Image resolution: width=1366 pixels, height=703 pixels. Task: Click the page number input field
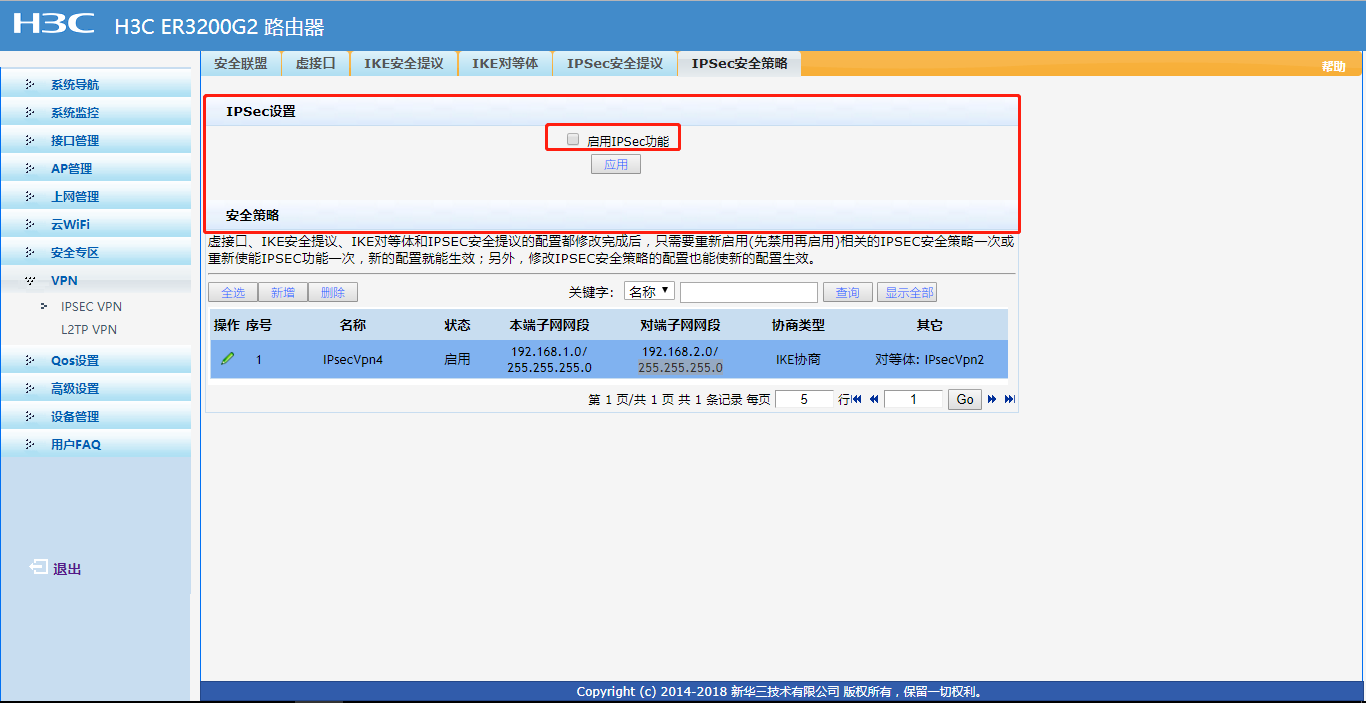pyautogui.click(x=913, y=399)
